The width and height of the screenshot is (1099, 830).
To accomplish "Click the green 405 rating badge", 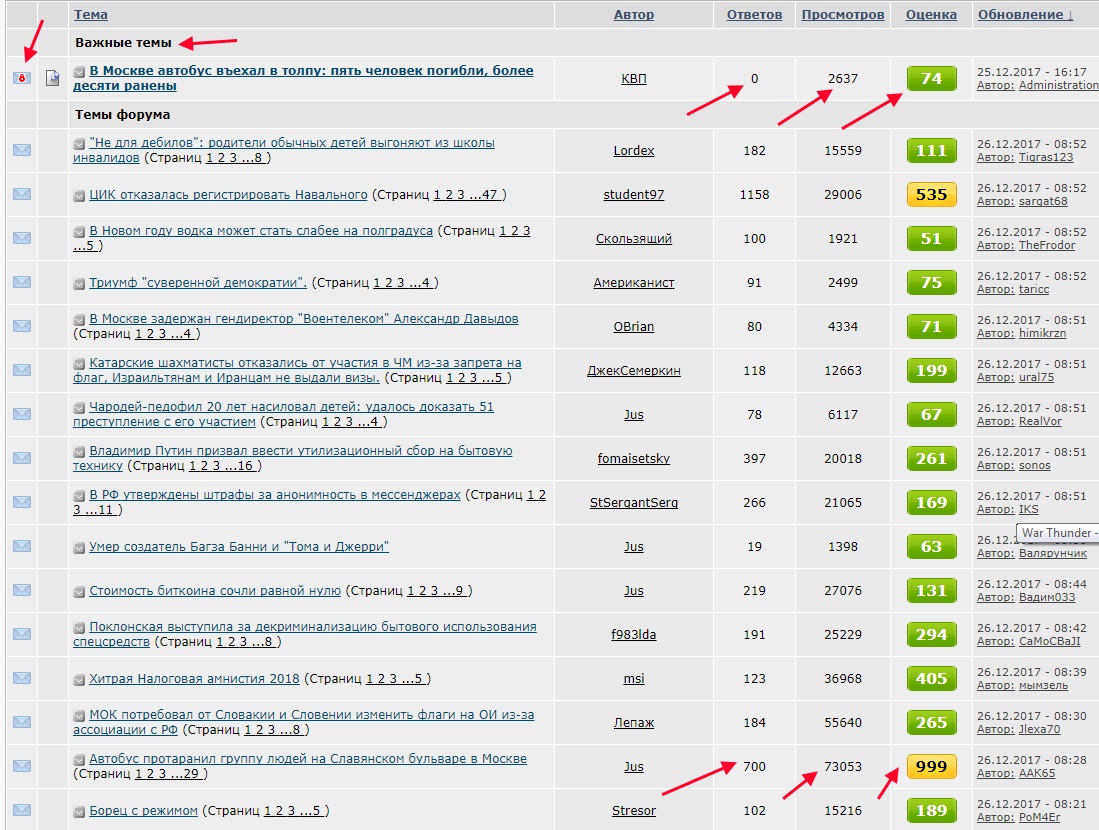I will coord(931,679).
